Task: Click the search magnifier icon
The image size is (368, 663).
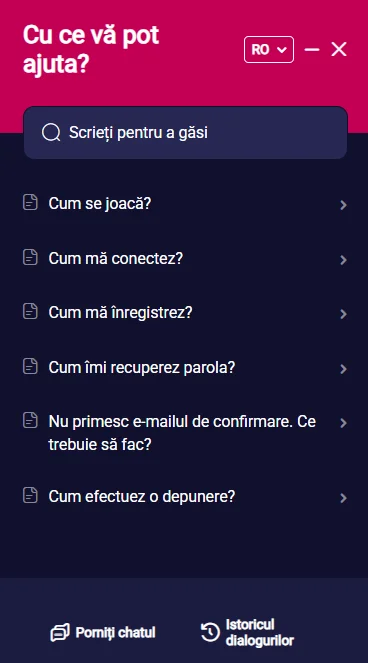Action: pos(51,133)
